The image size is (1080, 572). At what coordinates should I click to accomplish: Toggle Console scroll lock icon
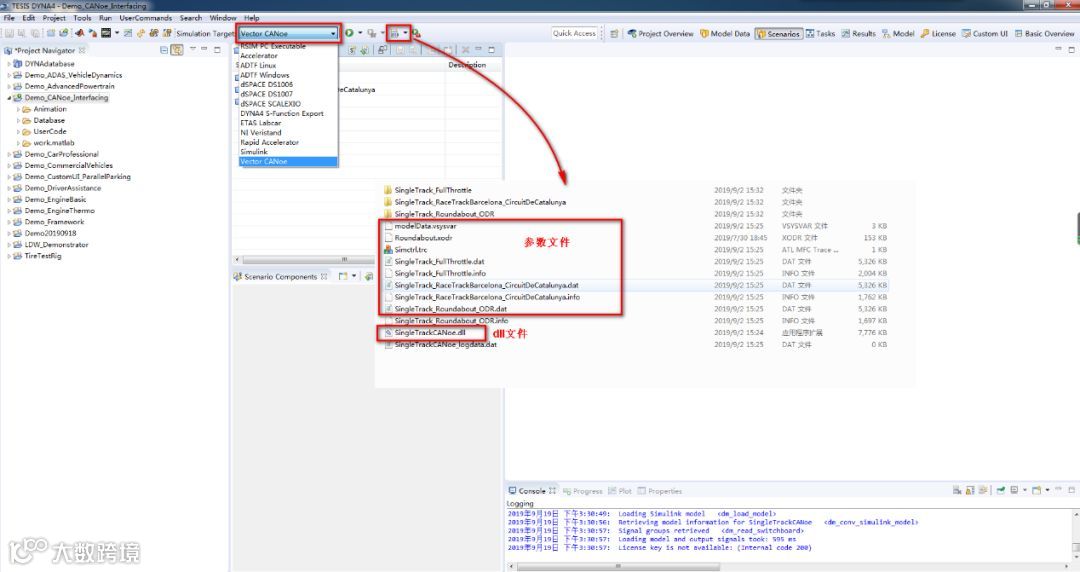point(970,490)
